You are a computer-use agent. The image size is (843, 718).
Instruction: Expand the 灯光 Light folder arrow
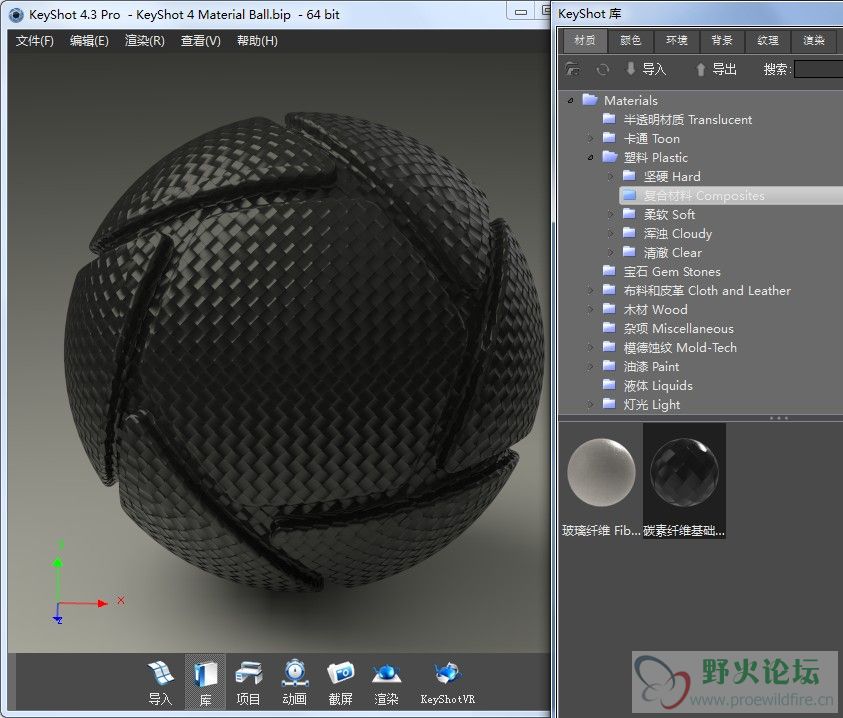tap(590, 404)
